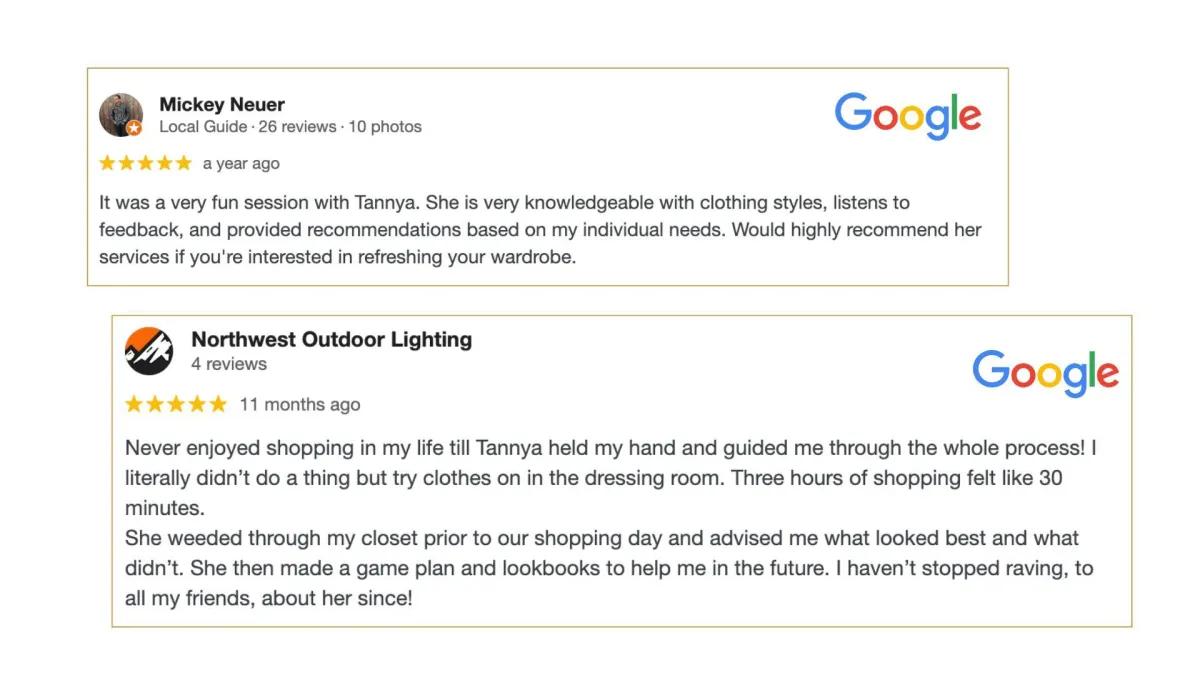Click the Northwest Outdoor Lighting mountain logo
Screen dimensions: 1200x675
149,351
